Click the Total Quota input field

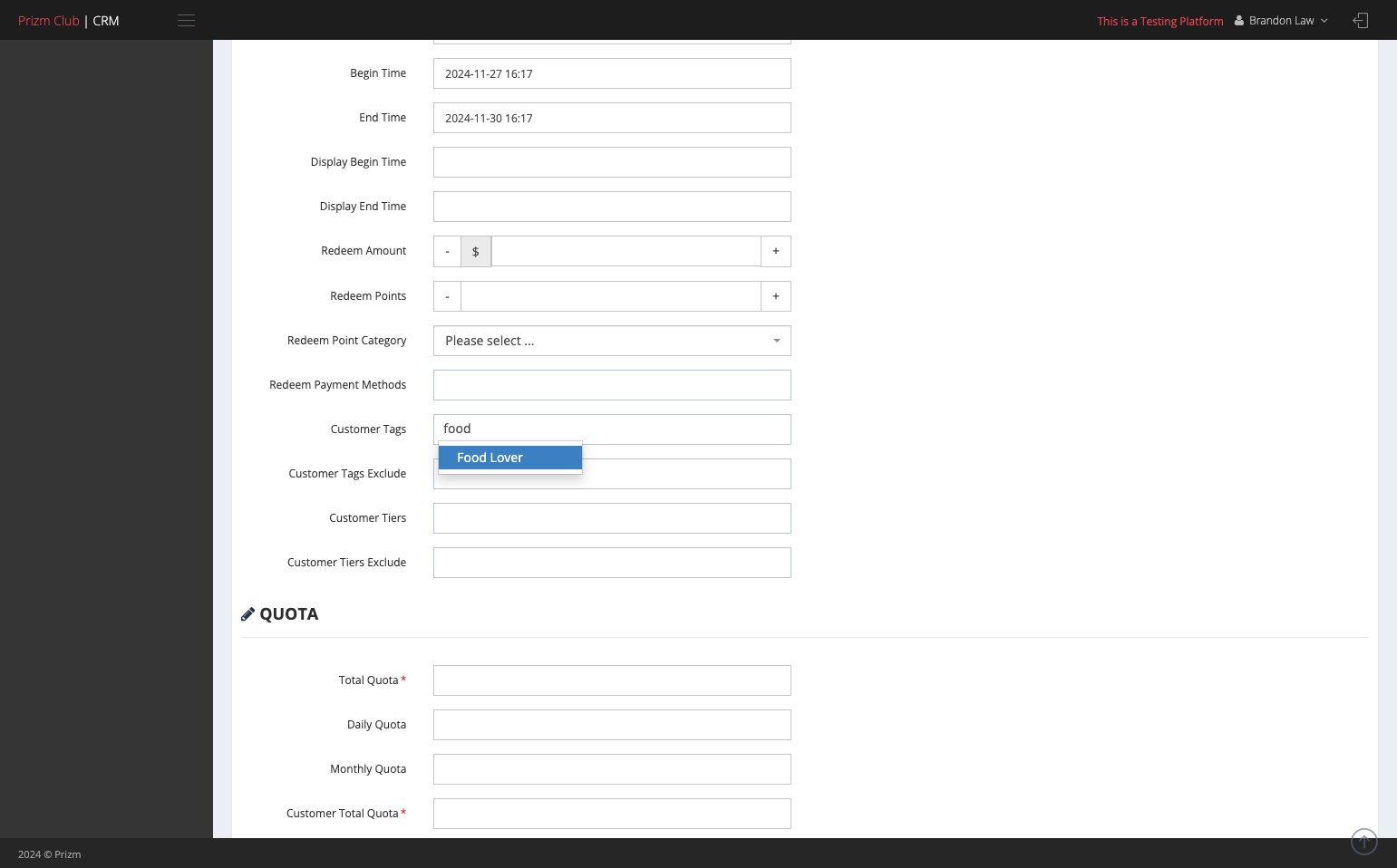(612, 680)
